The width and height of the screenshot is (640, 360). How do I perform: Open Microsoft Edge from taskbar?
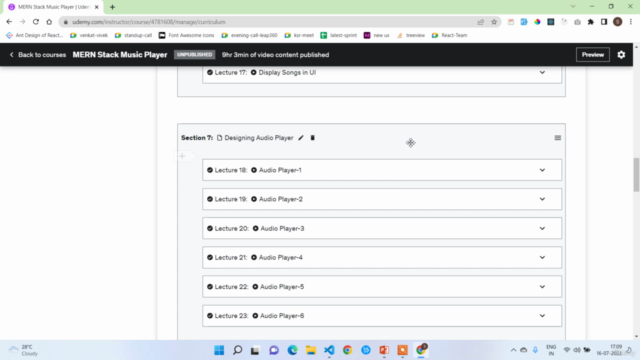click(x=292, y=350)
